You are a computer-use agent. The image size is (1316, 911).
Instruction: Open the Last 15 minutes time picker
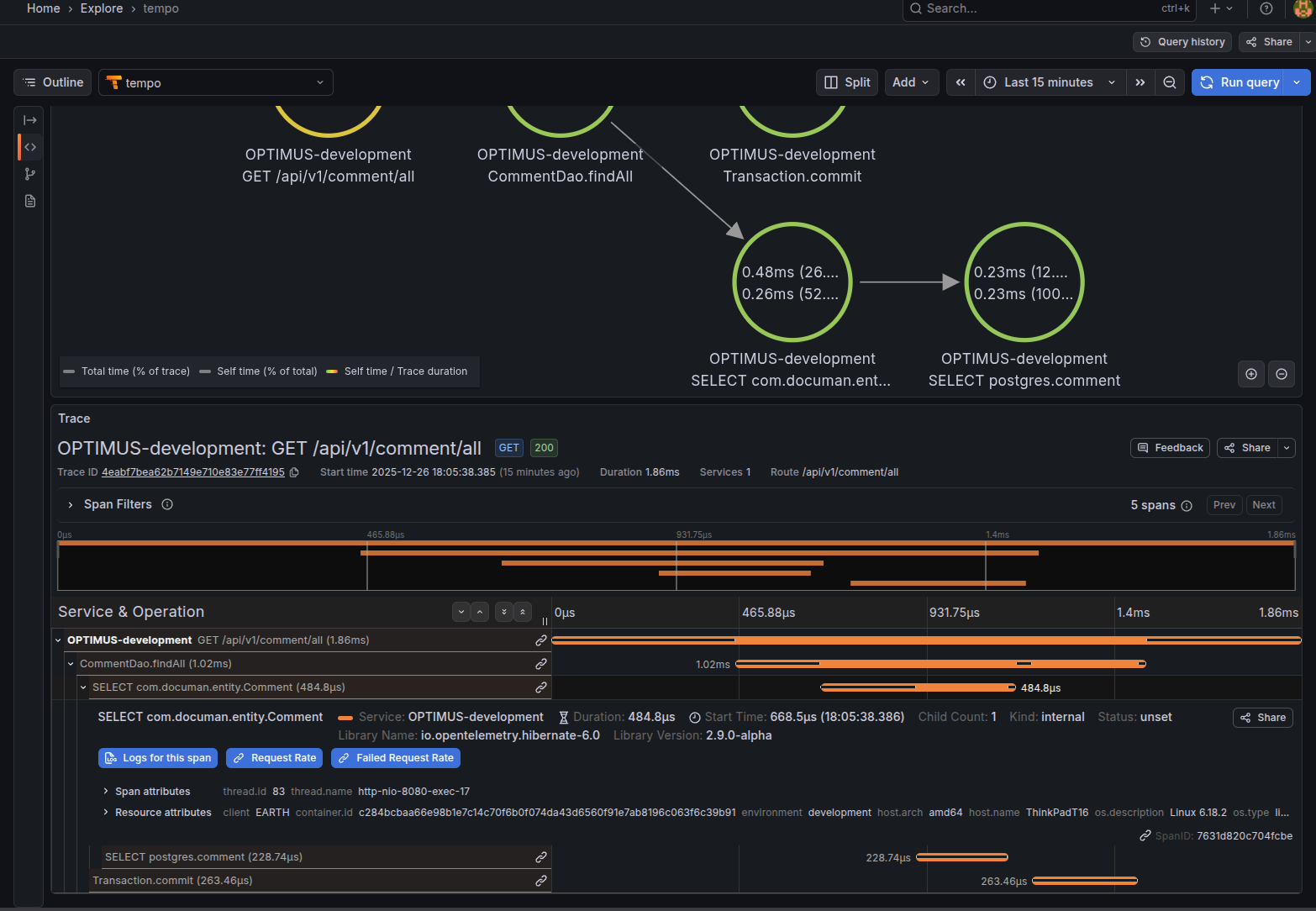click(x=1049, y=82)
